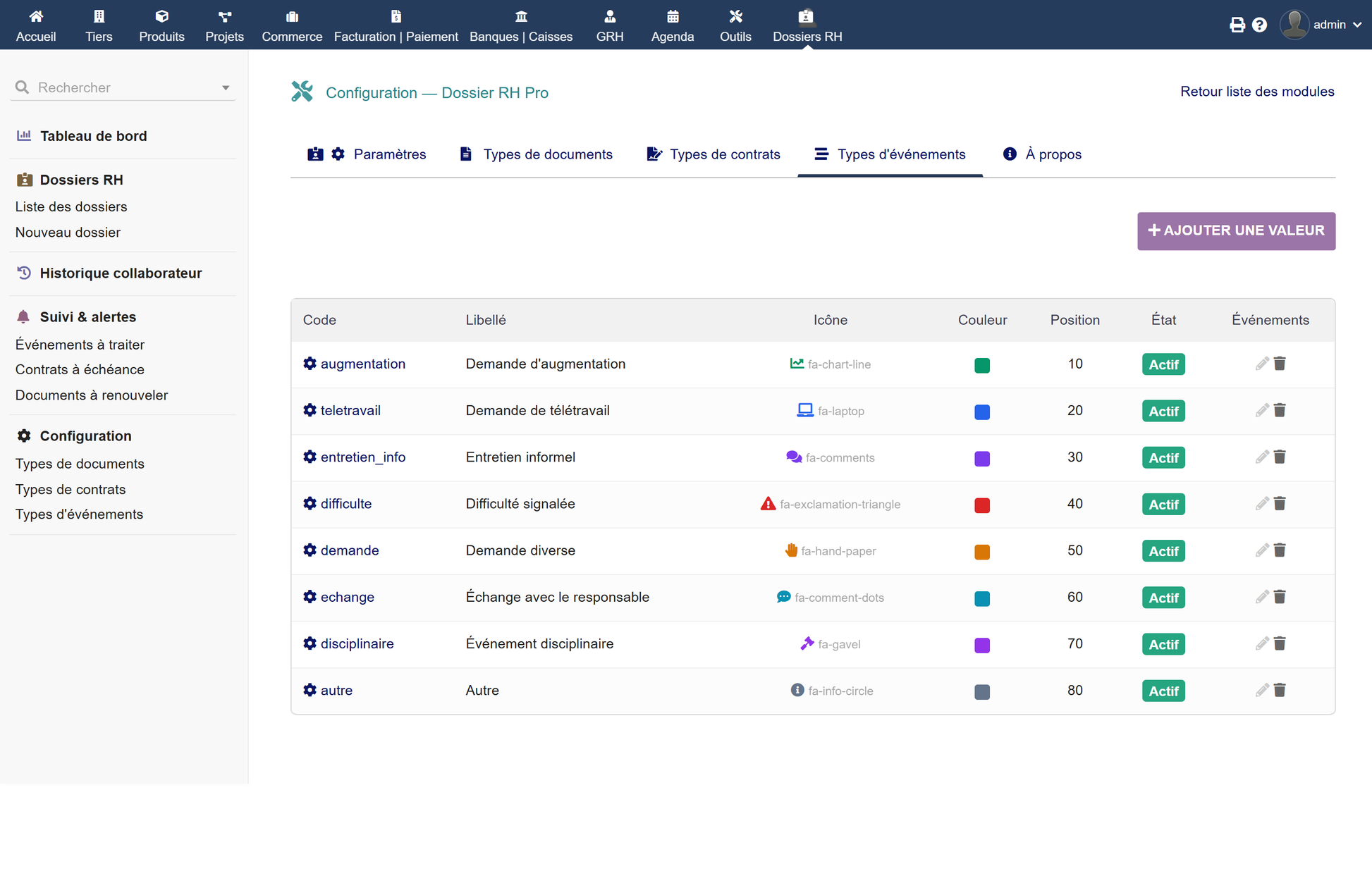Click gear icon beside augmentation code
This screenshot has height=895, width=1372.
pos(310,364)
